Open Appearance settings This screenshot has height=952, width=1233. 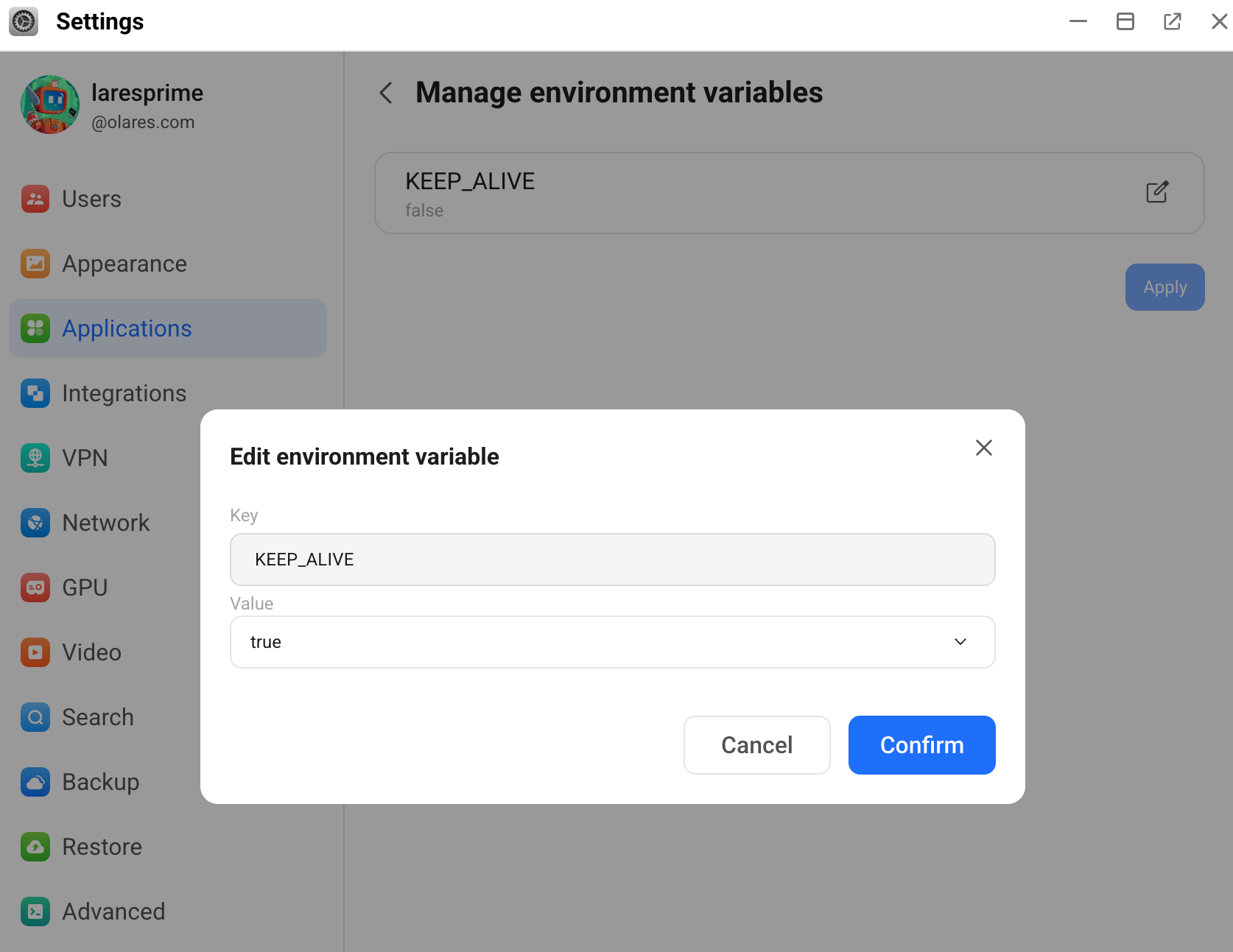pyautogui.click(x=124, y=263)
